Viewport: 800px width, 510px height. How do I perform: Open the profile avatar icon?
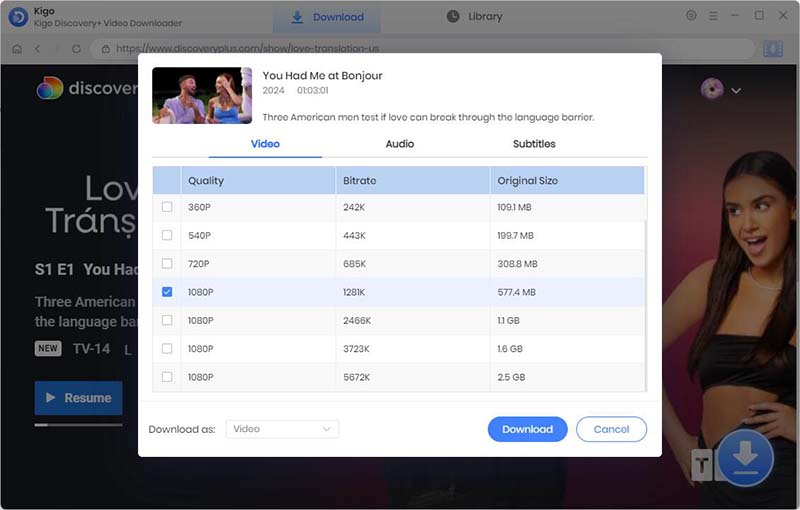pyautogui.click(x=712, y=89)
